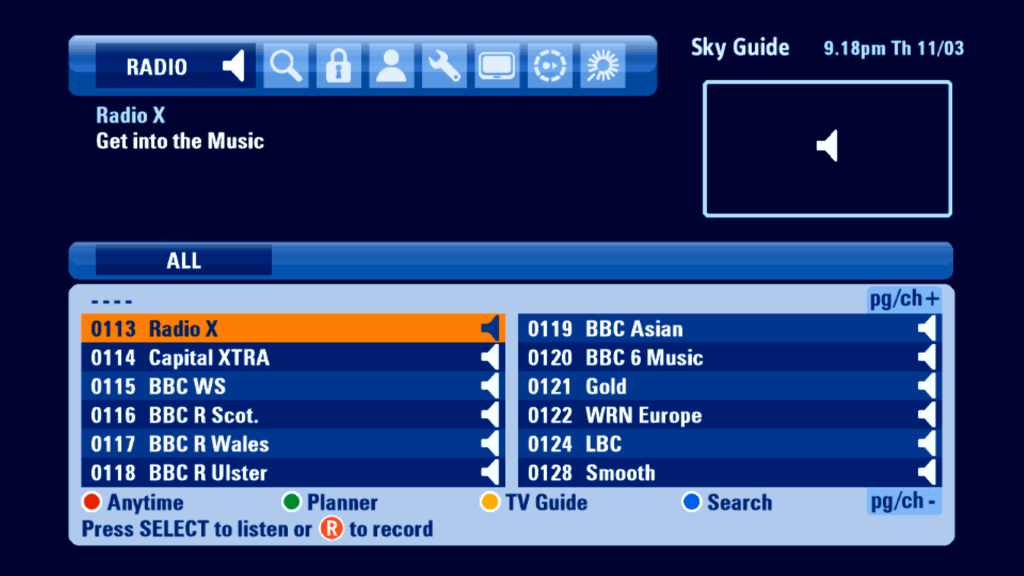Screen dimensions: 1024x576
Task: Click the orange R record icon
Action: click(x=331, y=529)
